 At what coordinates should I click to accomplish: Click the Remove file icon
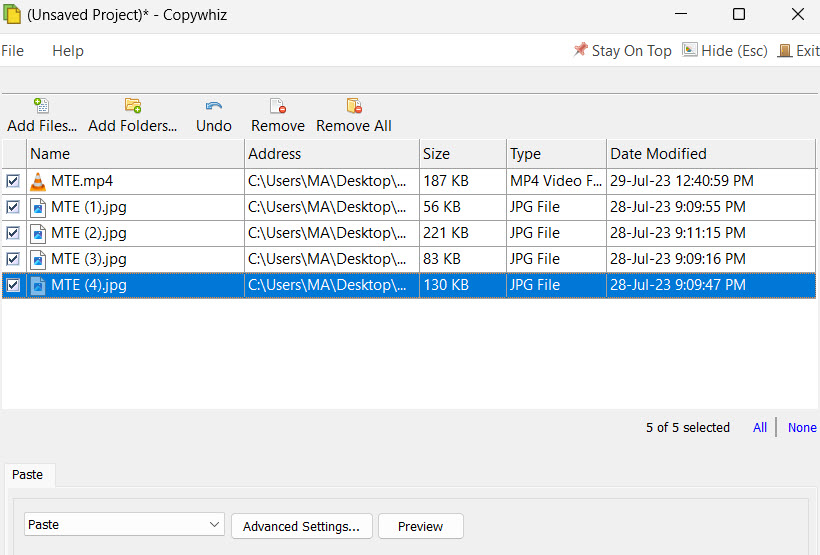pyautogui.click(x=278, y=106)
